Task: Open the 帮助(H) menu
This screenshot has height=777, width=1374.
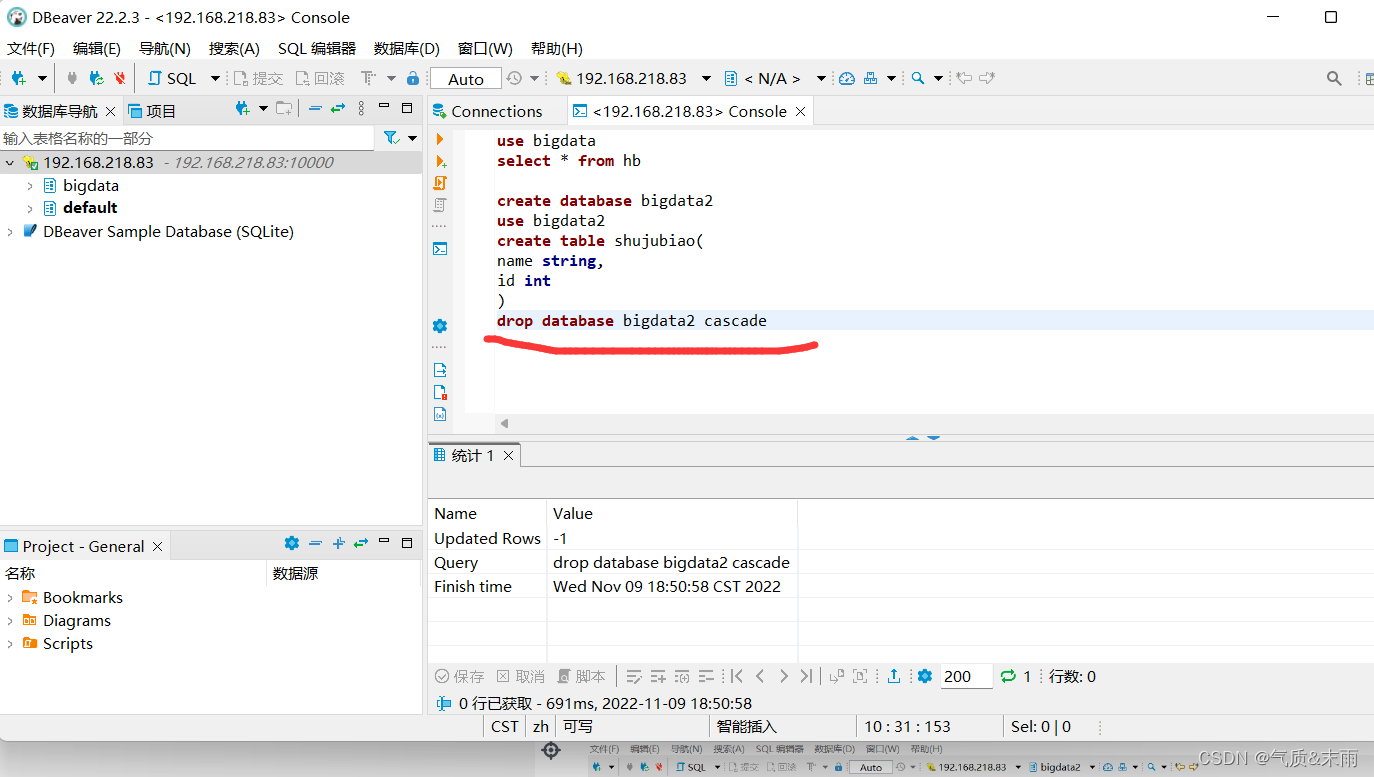Action: 557,48
